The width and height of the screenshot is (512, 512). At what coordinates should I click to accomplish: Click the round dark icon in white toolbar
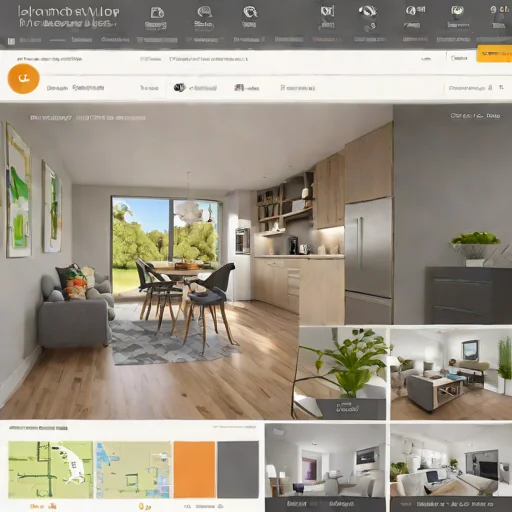[179, 88]
